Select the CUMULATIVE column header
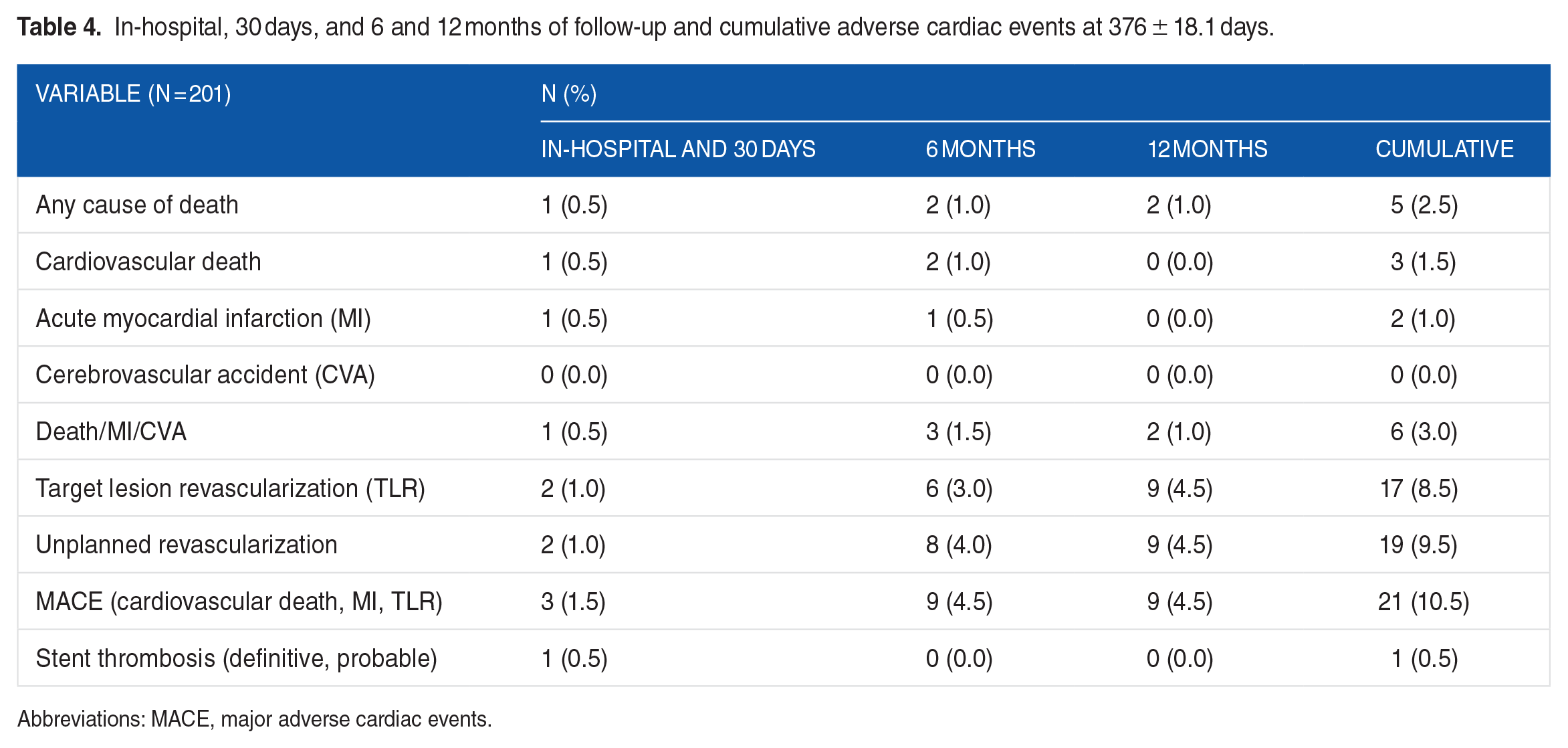Viewport: 1568px width, 748px height. coord(1444,149)
